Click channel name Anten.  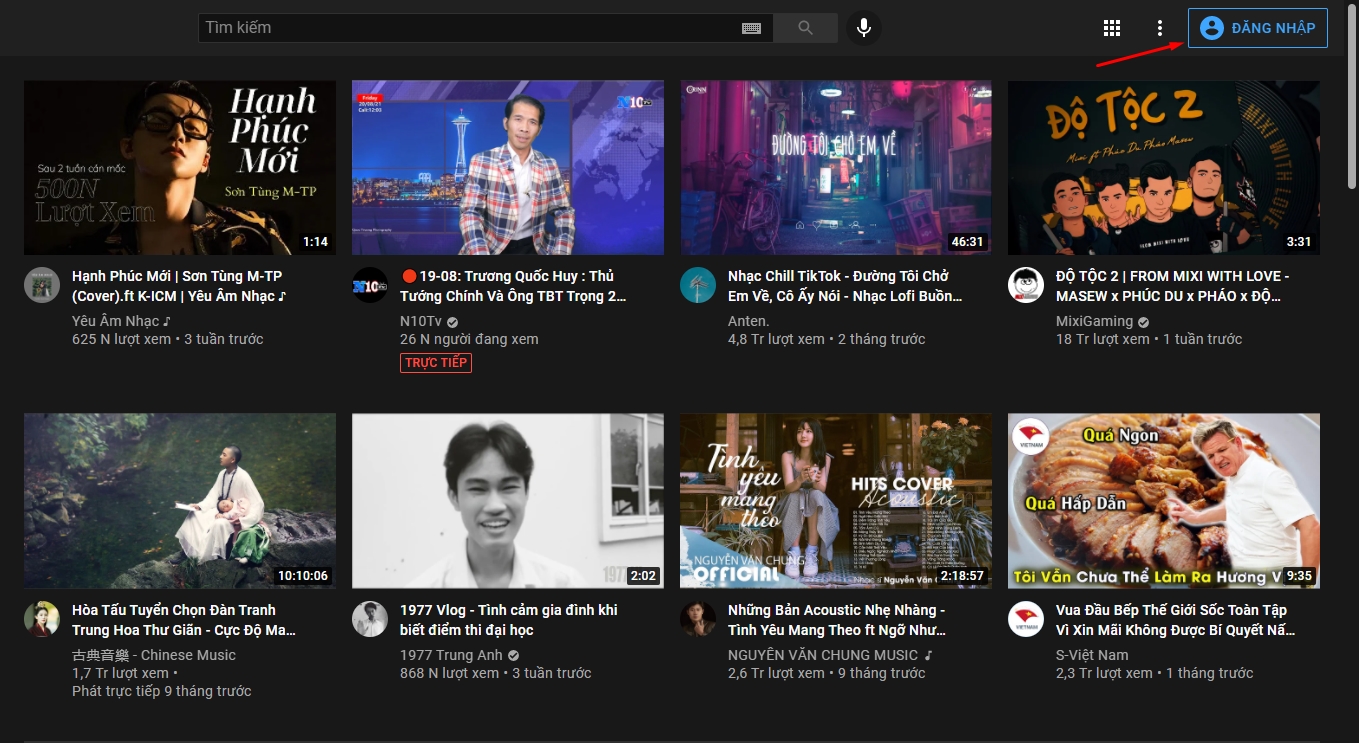pyautogui.click(x=748, y=321)
